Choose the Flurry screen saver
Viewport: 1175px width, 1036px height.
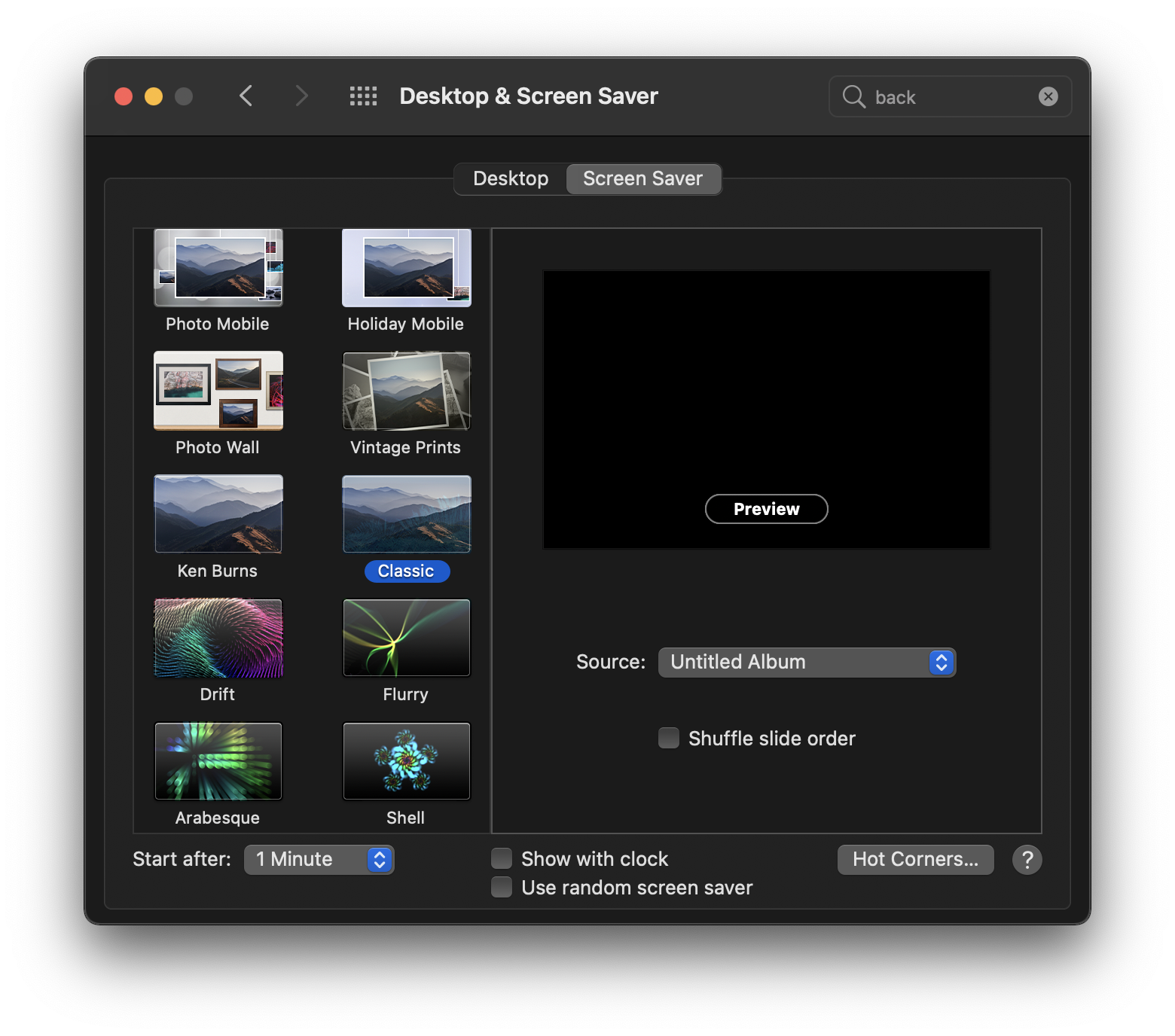coord(406,638)
